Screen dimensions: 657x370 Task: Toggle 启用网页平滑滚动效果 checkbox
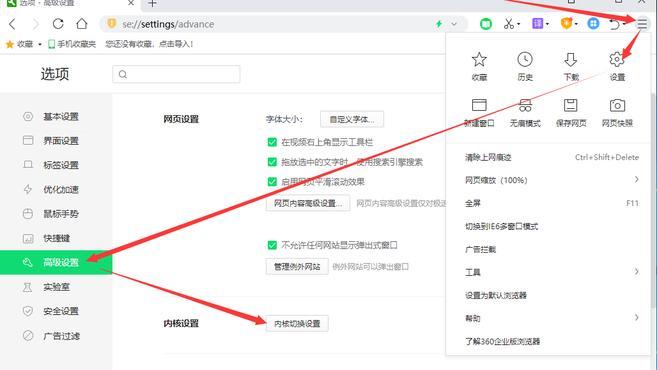point(272,181)
